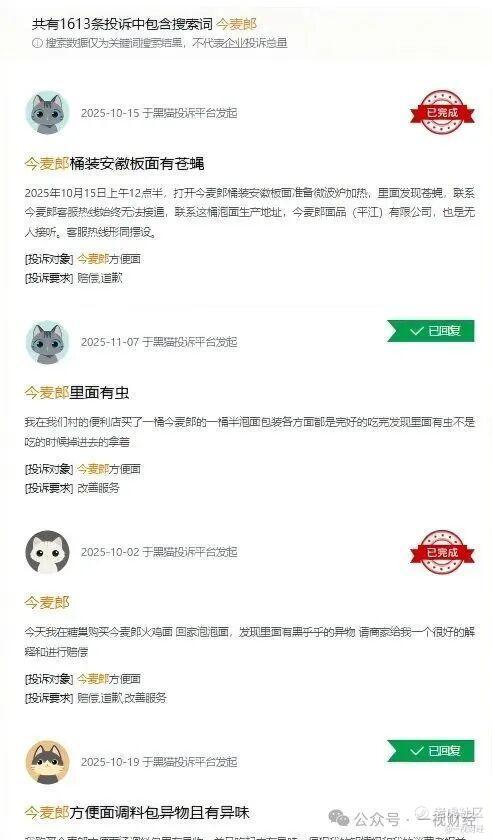Click the green 已回复 badge dated 2025-10-19
492x840 pixels.
tap(431, 751)
